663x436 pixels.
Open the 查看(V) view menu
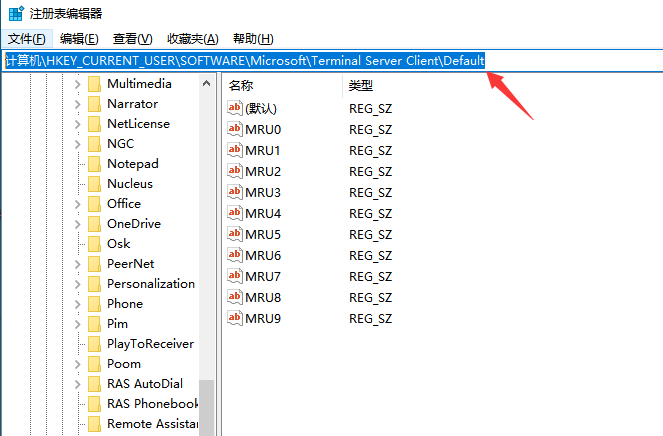(132, 39)
